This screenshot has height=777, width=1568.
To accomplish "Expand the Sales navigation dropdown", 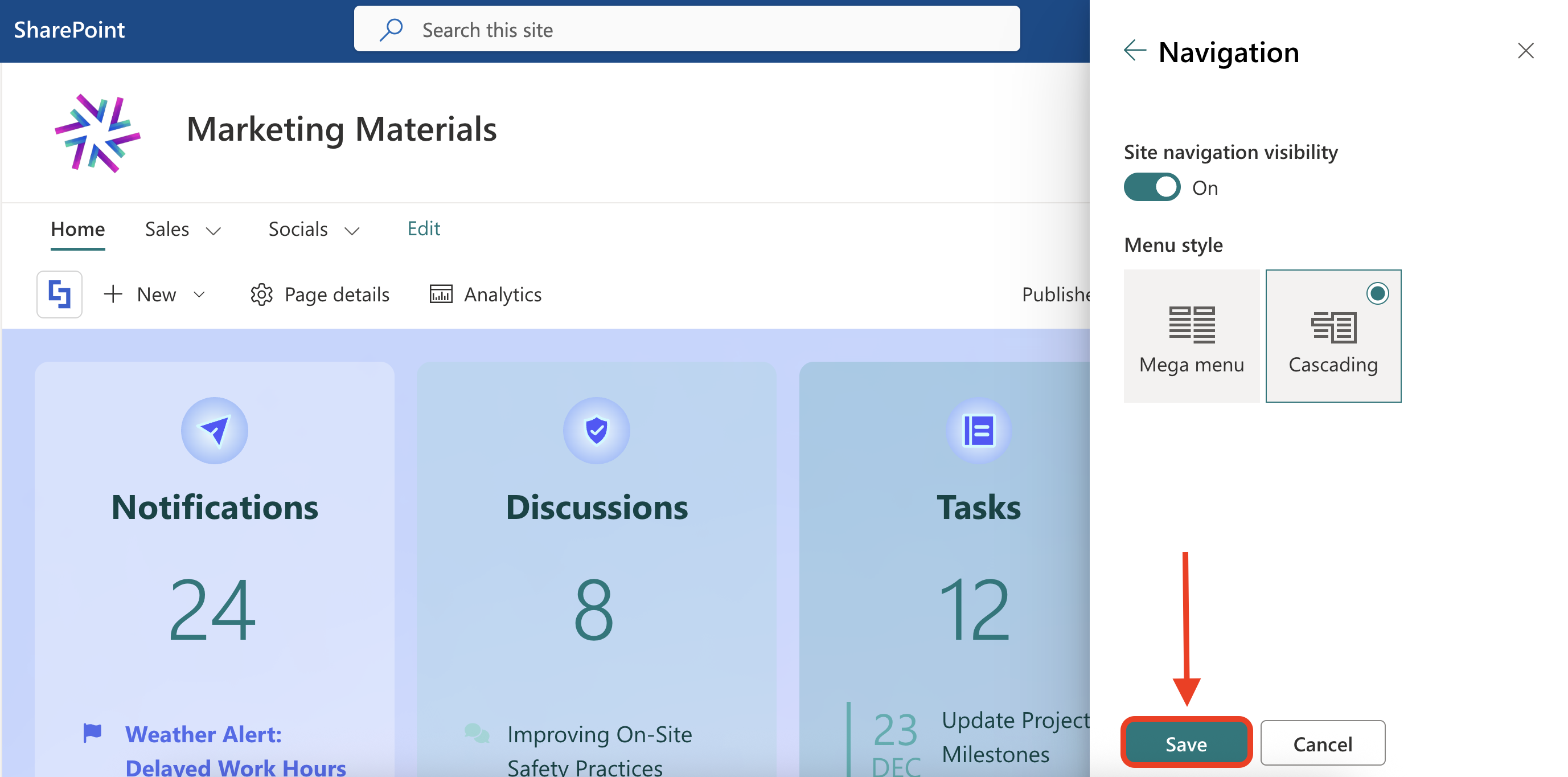I will [x=213, y=231].
